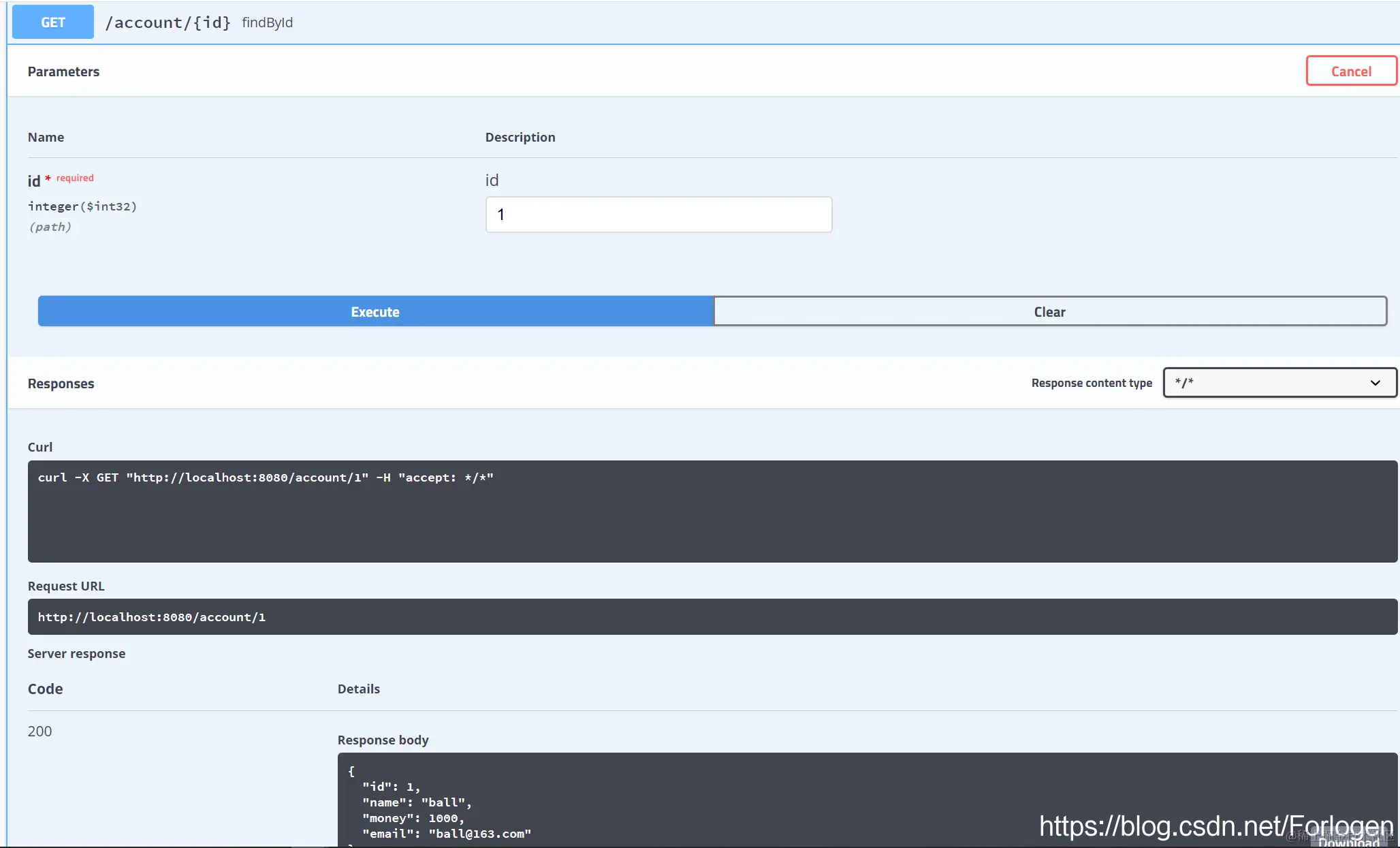Viewport: 1400px width, 848px height.
Task: Open the Response content type dropdown
Action: click(x=1279, y=382)
